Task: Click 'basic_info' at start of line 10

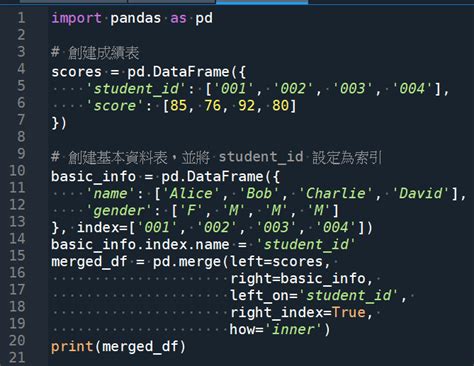Action: 93,177
